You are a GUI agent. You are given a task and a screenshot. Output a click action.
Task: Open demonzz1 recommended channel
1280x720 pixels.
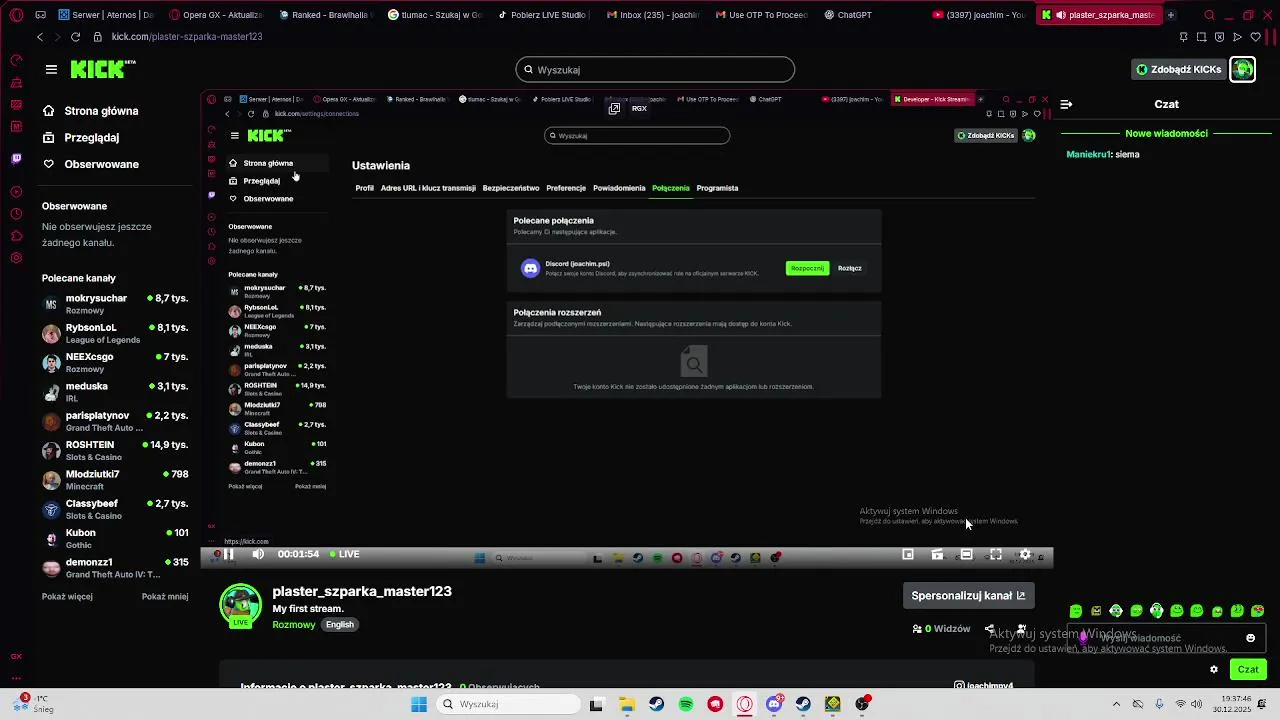point(115,568)
